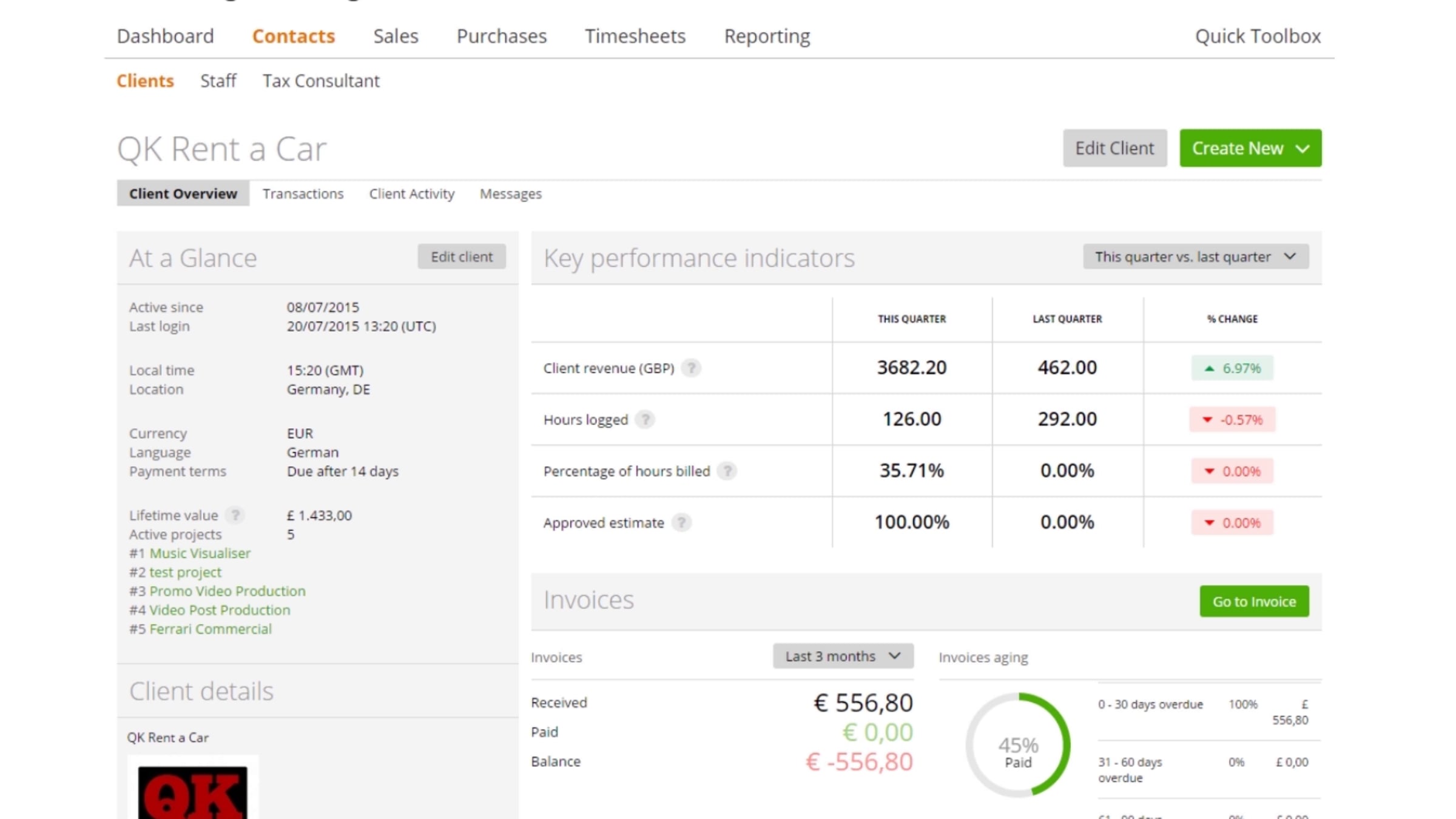
Task: Click help icon for Percentage of hours billed
Action: (726, 471)
